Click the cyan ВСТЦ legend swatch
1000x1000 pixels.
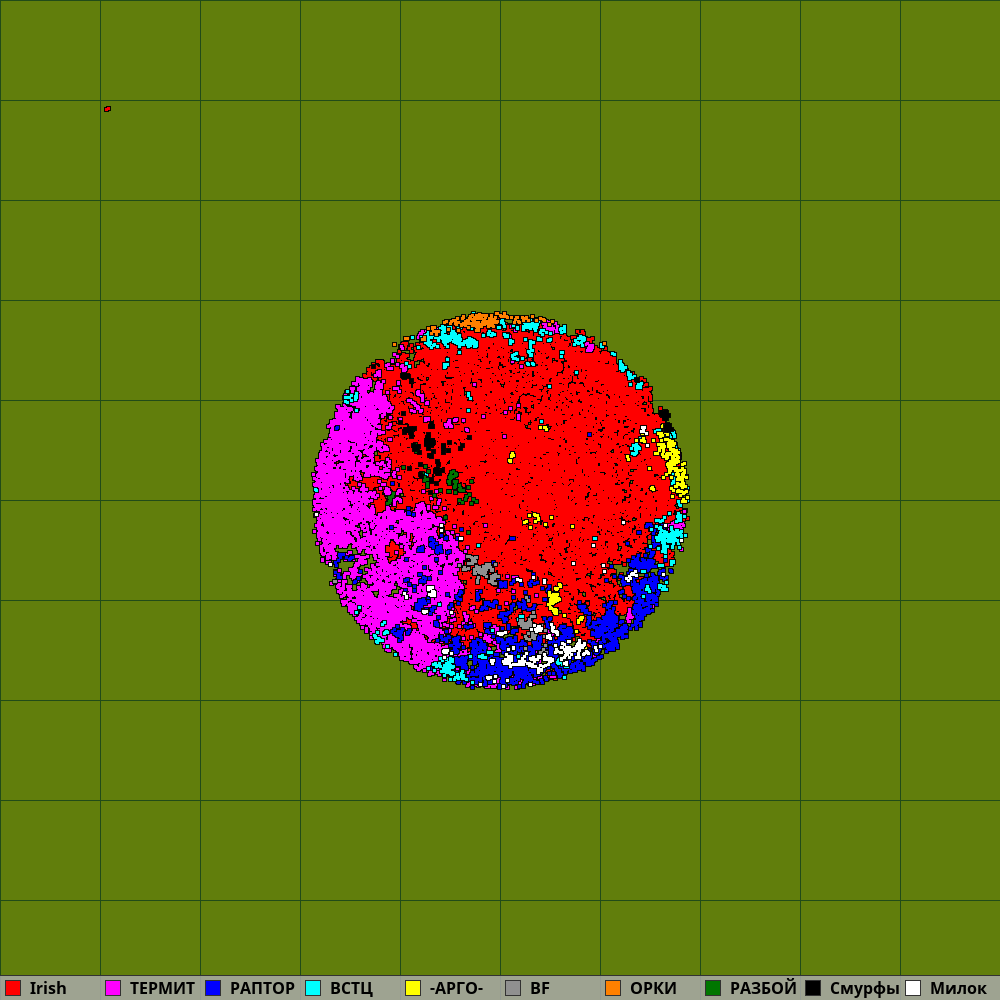click(313, 988)
